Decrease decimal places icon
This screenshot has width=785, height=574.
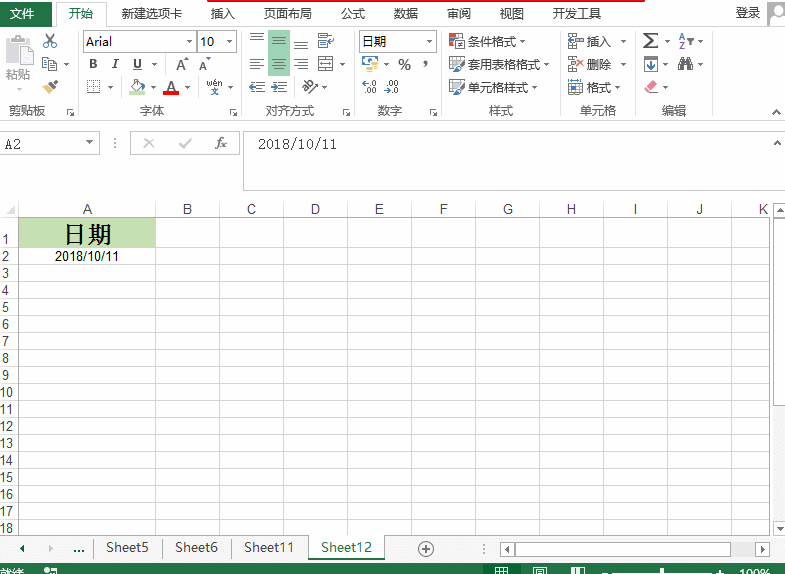(x=391, y=87)
